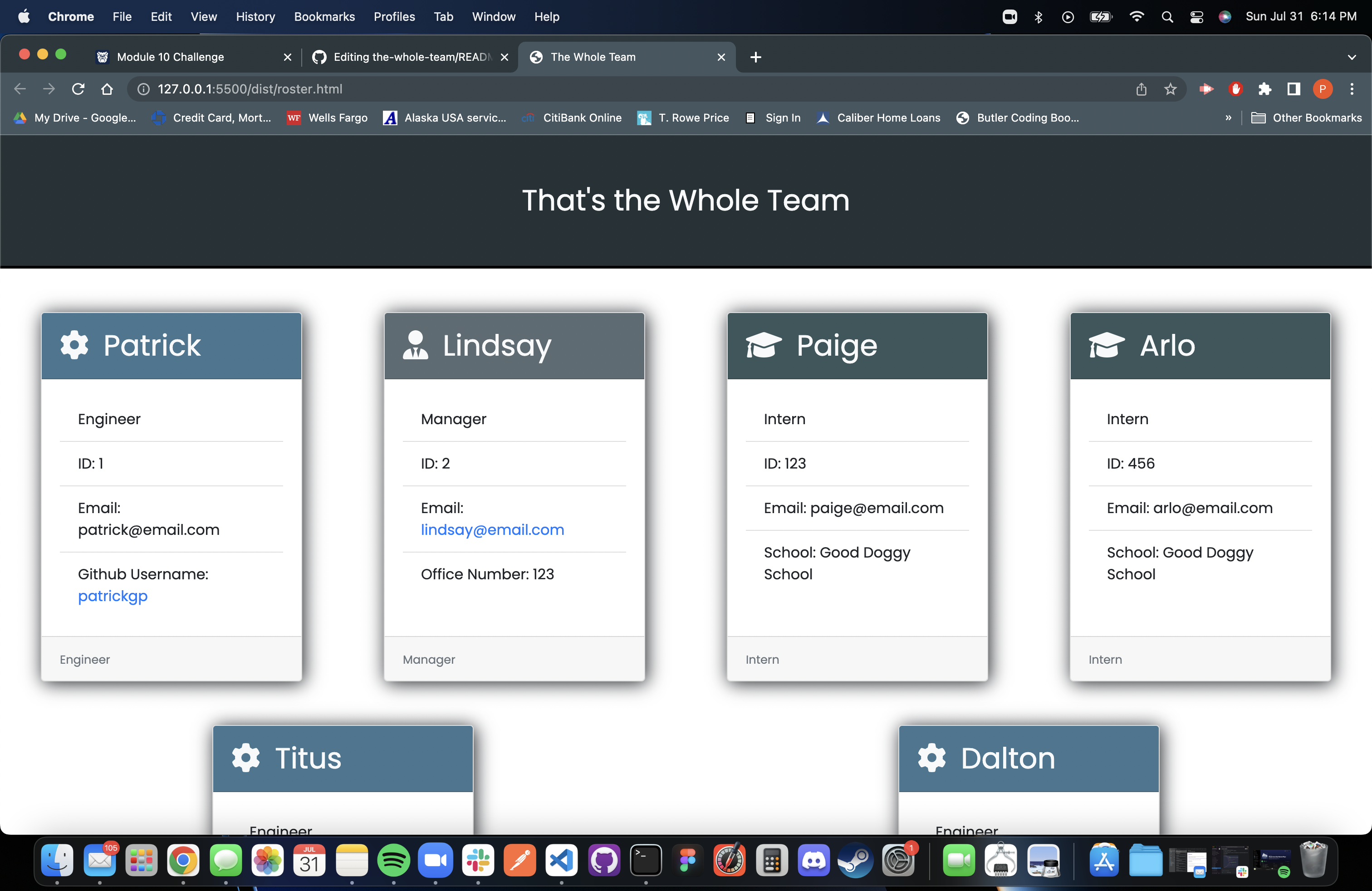Screen dimensions: 1372x891
Task: Click the Wi-Fi icon in menu bar
Action: tap(1136, 17)
